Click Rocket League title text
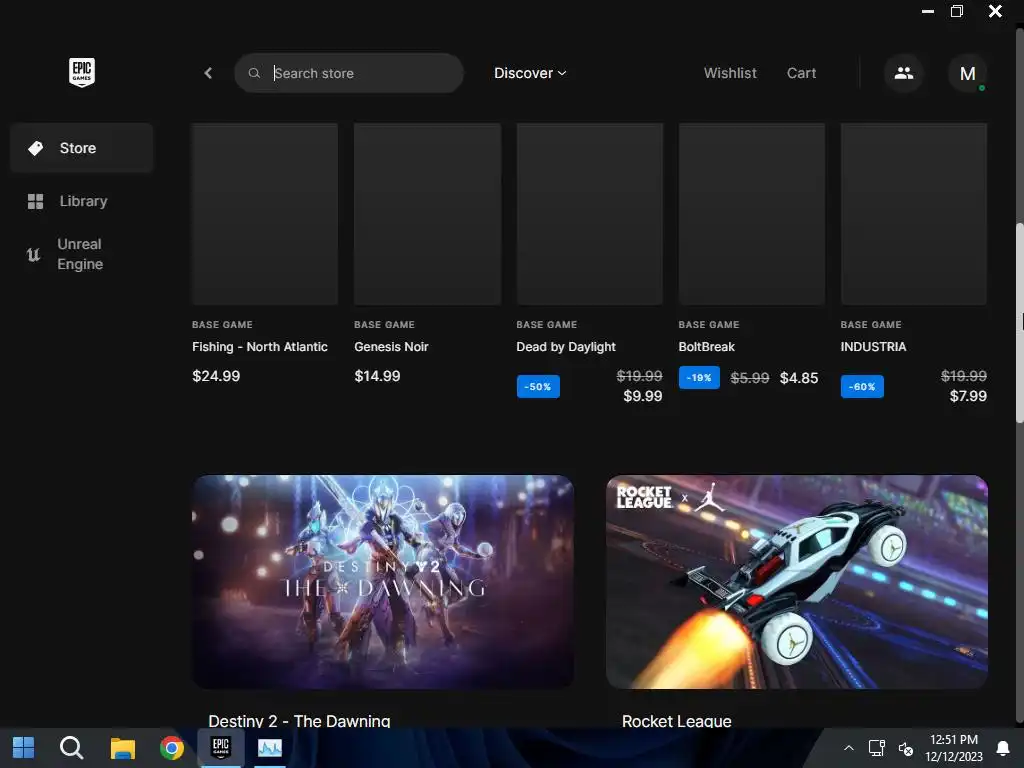The width and height of the screenshot is (1024, 768). pos(677,721)
